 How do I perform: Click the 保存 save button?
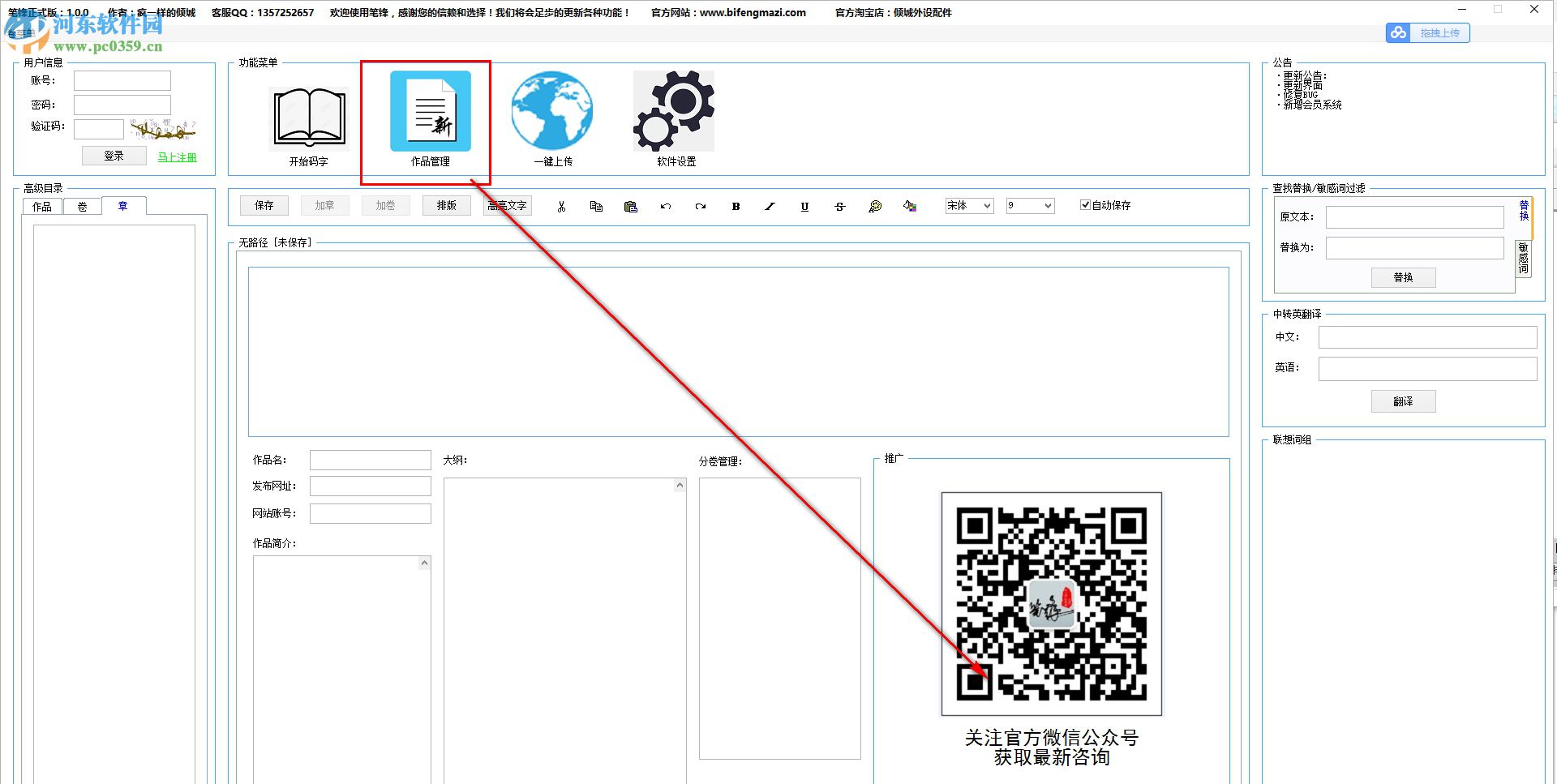pyautogui.click(x=264, y=206)
